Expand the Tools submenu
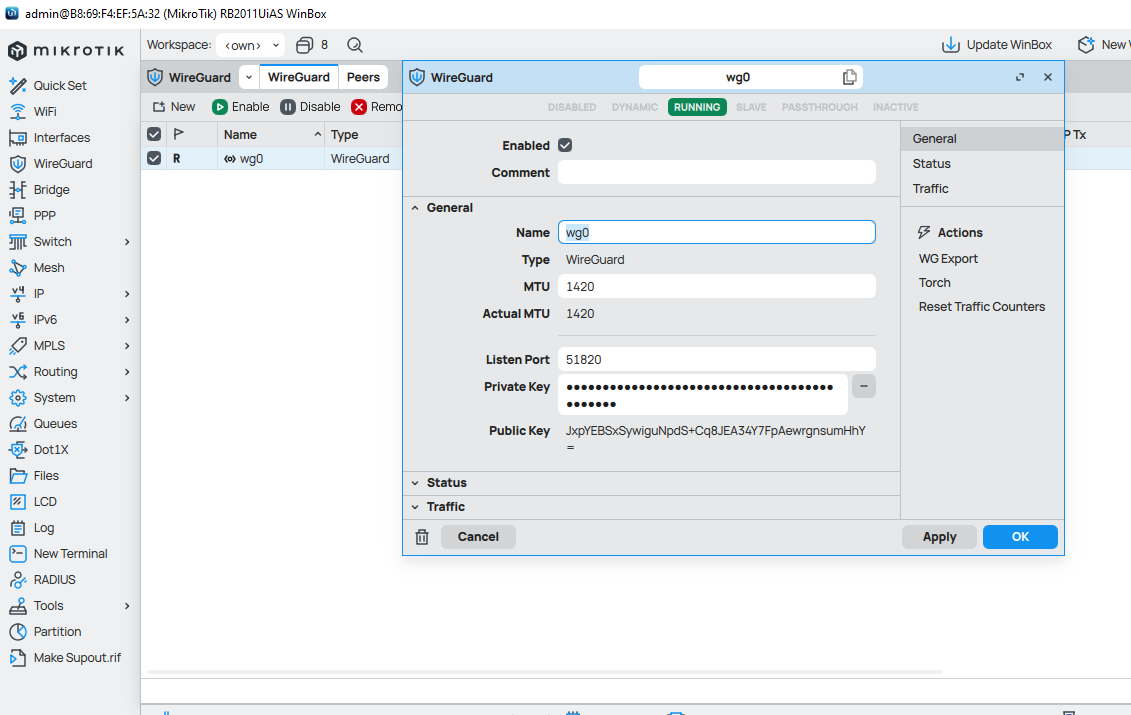 point(127,605)
